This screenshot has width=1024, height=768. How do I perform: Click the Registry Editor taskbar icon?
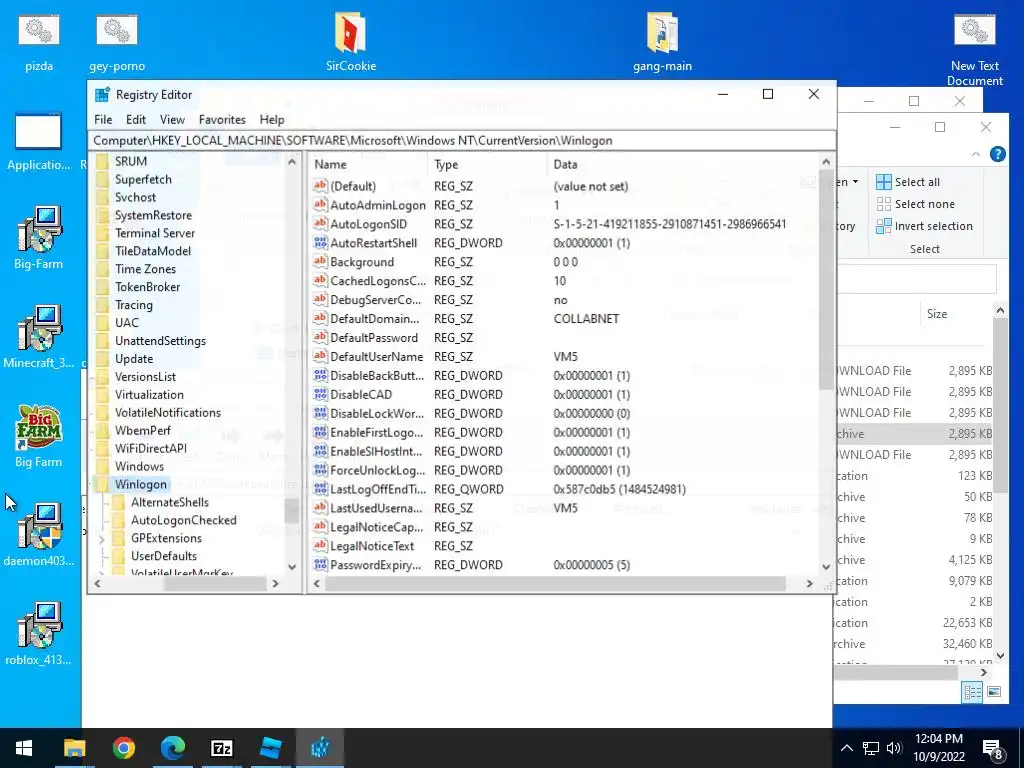(320, 748)
